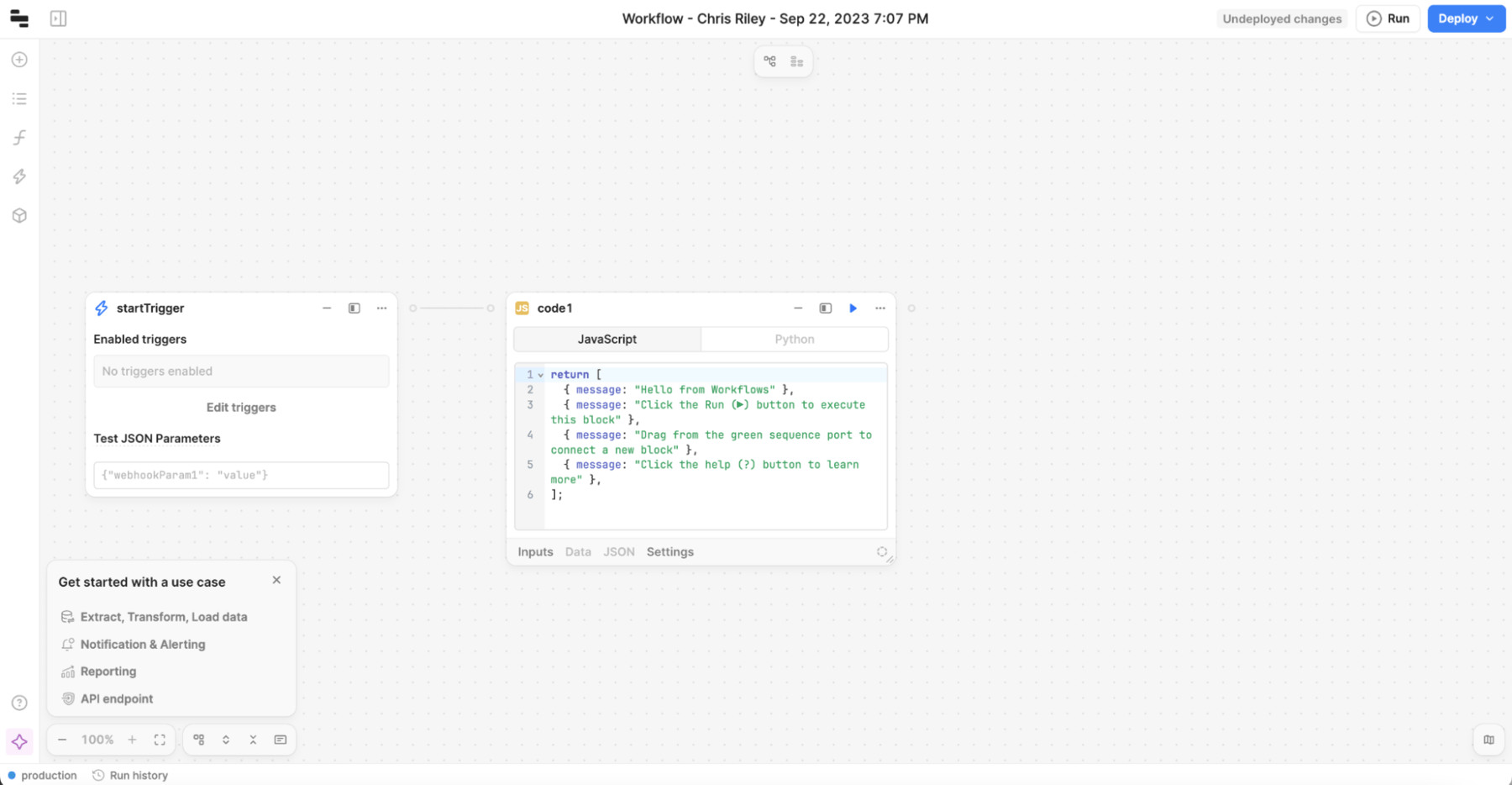Click the workflow title in header
This screenshot has height=785, width=1512.
(774, 18)
